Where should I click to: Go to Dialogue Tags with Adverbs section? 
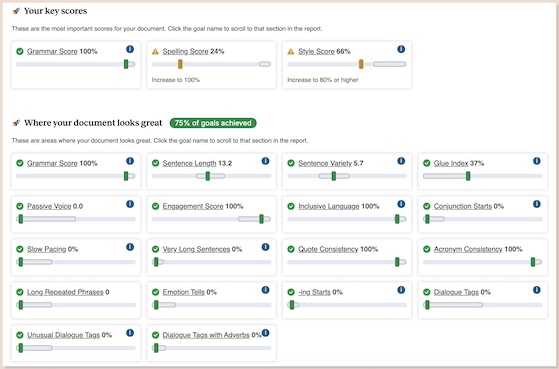click(x=206, y=335)
